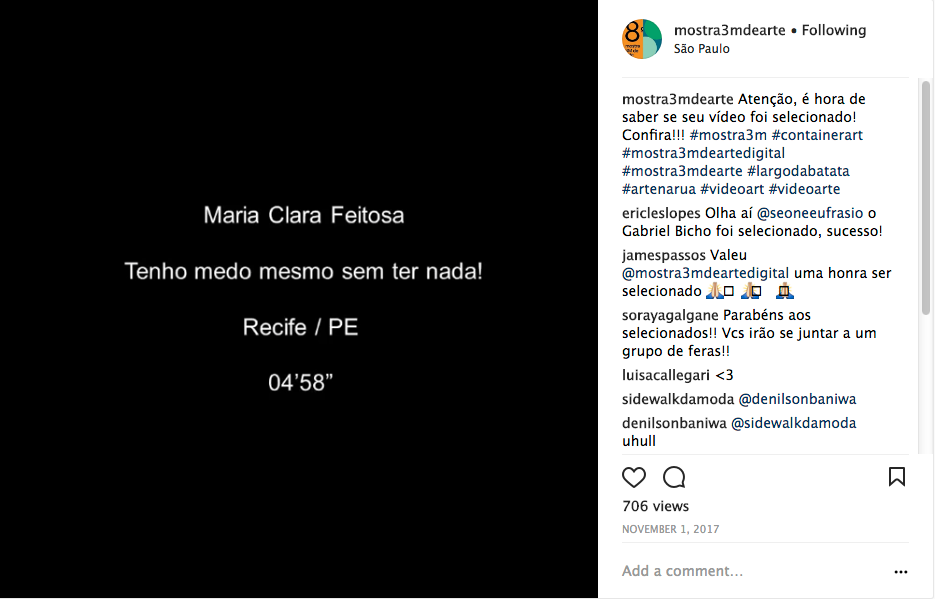The image size is (935, 599).
Task: Like the post with the heart icon
Action: (634, 477)
